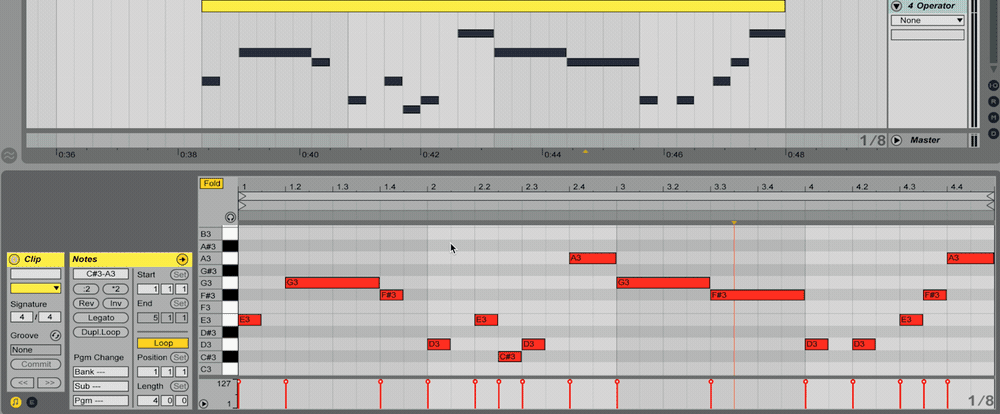Click the overview wave icon at left edge
1000x414 pixels.
pyautogui.click(x=9, y=155)
